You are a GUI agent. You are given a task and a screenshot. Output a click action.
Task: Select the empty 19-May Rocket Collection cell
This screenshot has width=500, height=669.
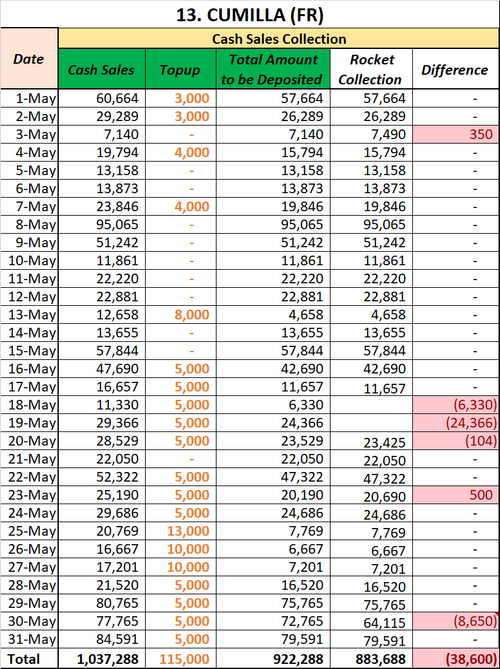[x=371, y=423]
